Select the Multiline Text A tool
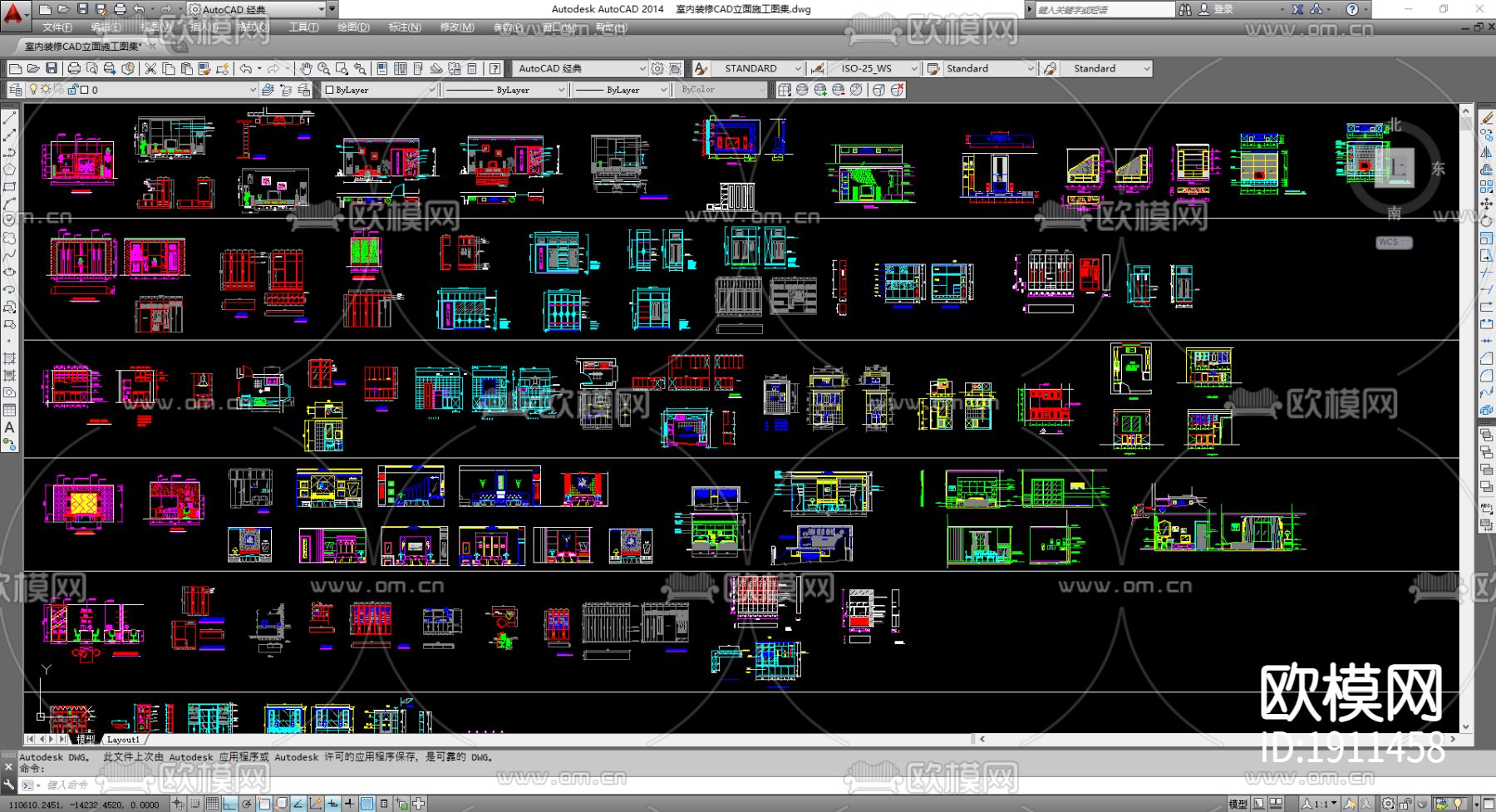The height and width of the screenshot is (812, 1496). [x=9, y=427]
